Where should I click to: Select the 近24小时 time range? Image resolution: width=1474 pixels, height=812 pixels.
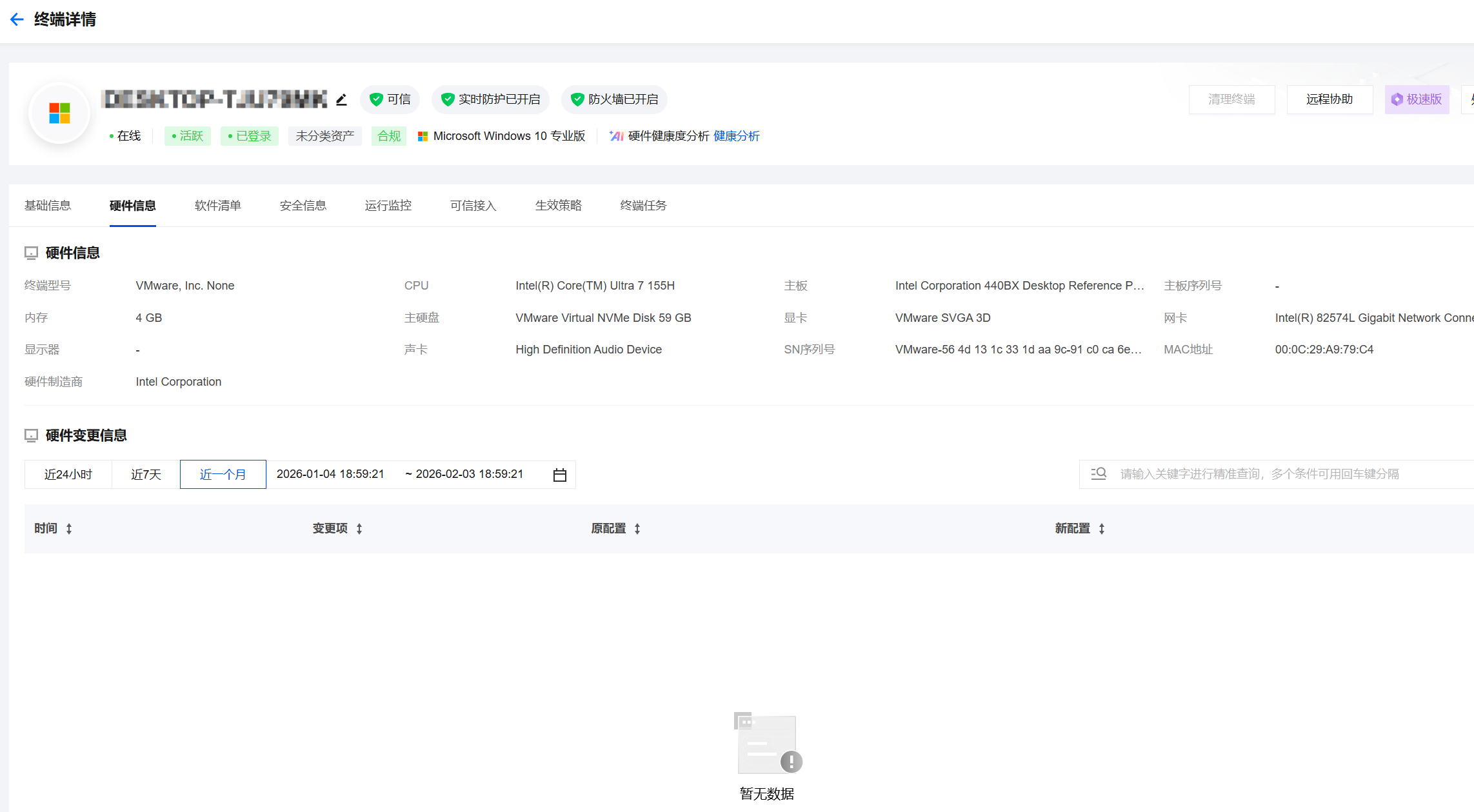click(x=68, y=475)
